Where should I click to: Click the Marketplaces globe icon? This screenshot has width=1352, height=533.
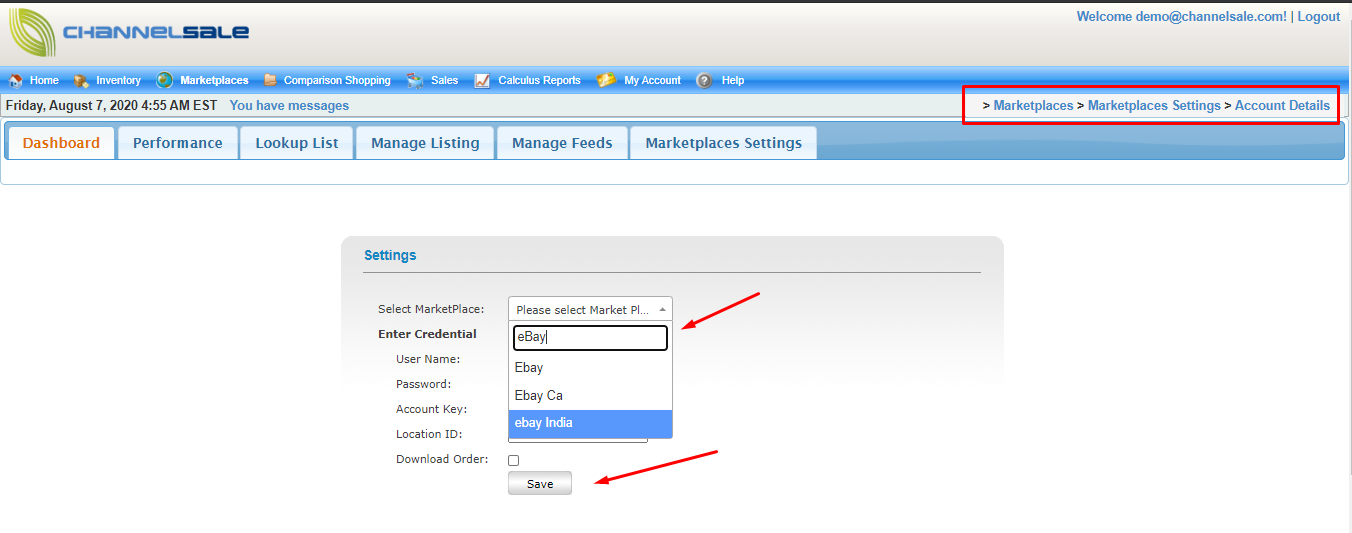(x=165, y=81)
